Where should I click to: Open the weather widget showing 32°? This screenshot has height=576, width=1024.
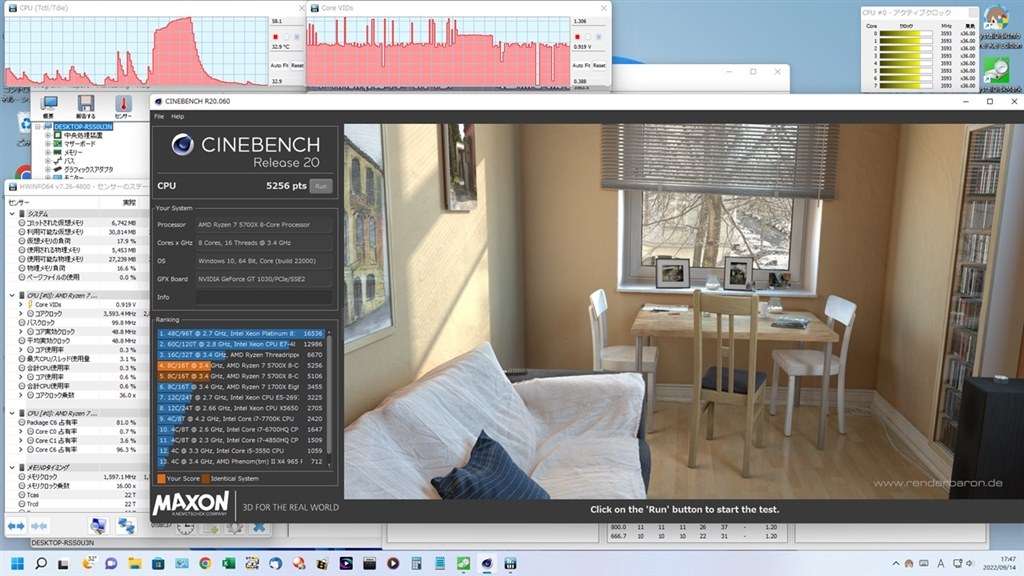pyautogui.click(x=88, y=563)
